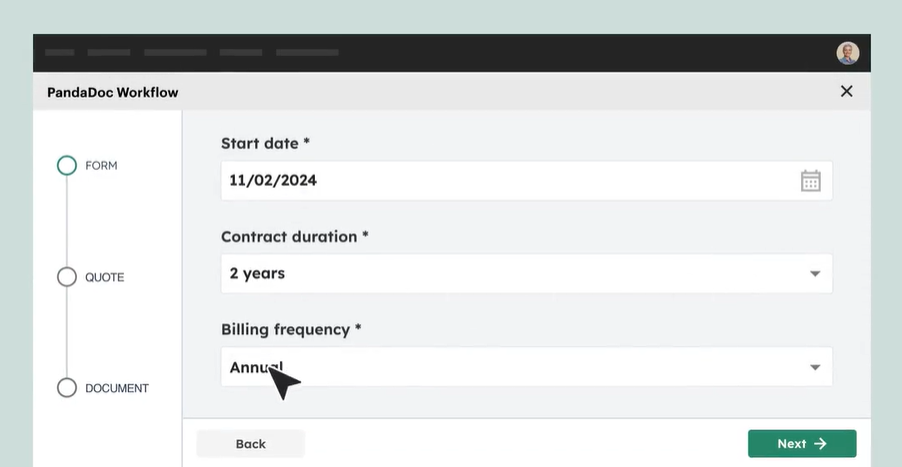Click the Next button
This screenshot has width=902, height=467.
[802, 443]
